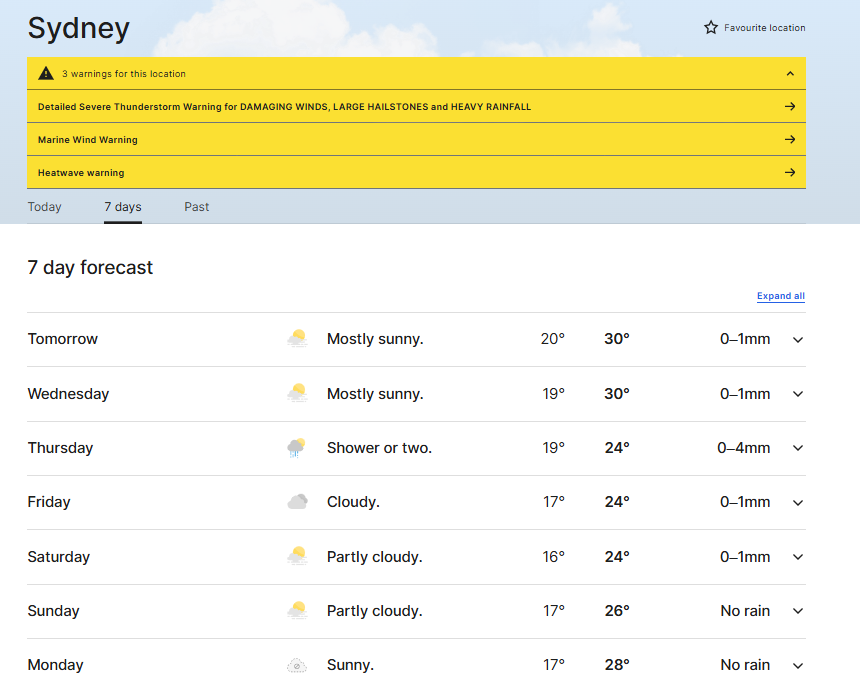Expand Sunday's forecast chevron

tap(798, 611)
